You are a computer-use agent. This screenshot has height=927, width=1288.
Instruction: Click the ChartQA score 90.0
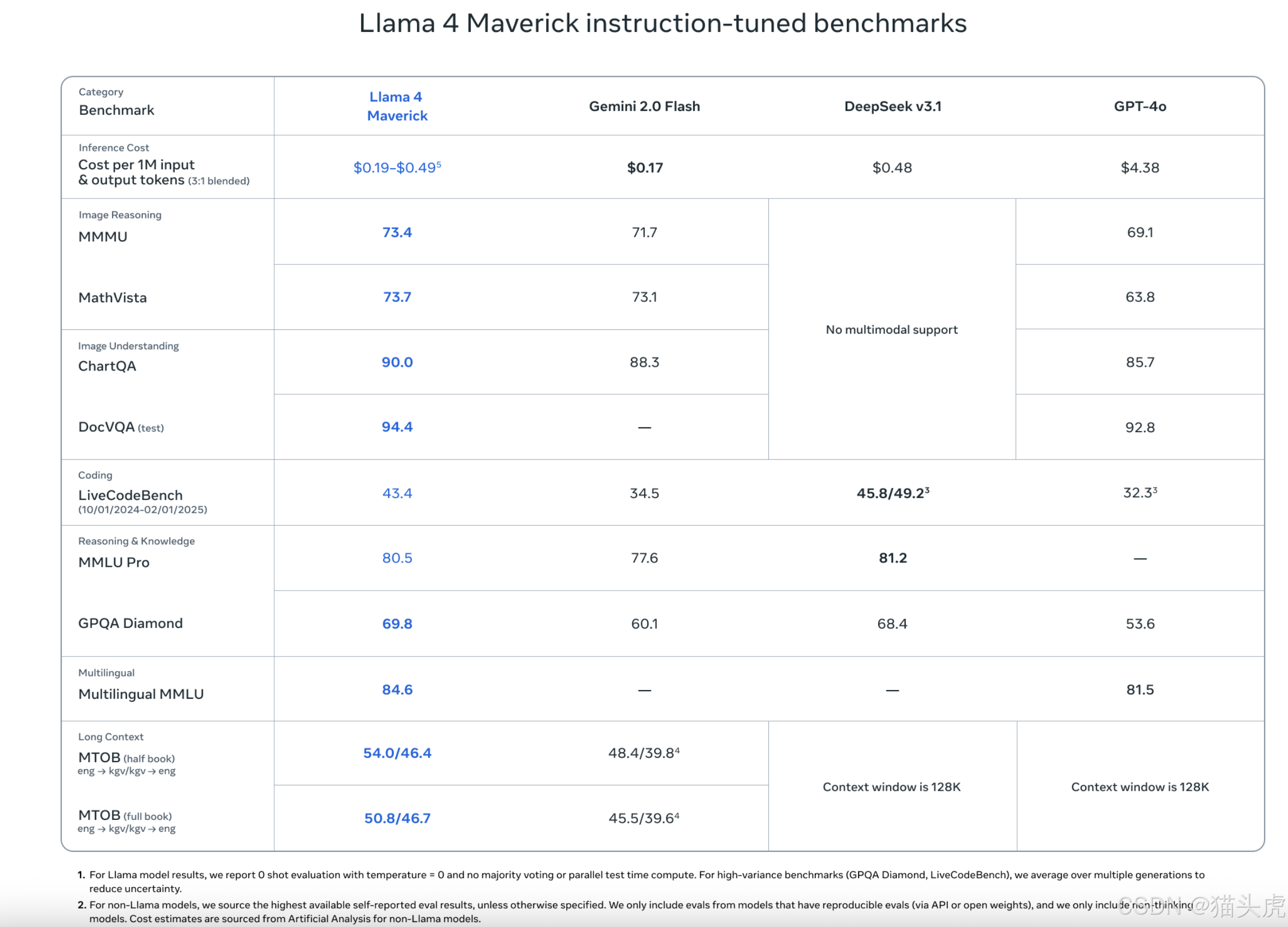[x=397, y=362]
